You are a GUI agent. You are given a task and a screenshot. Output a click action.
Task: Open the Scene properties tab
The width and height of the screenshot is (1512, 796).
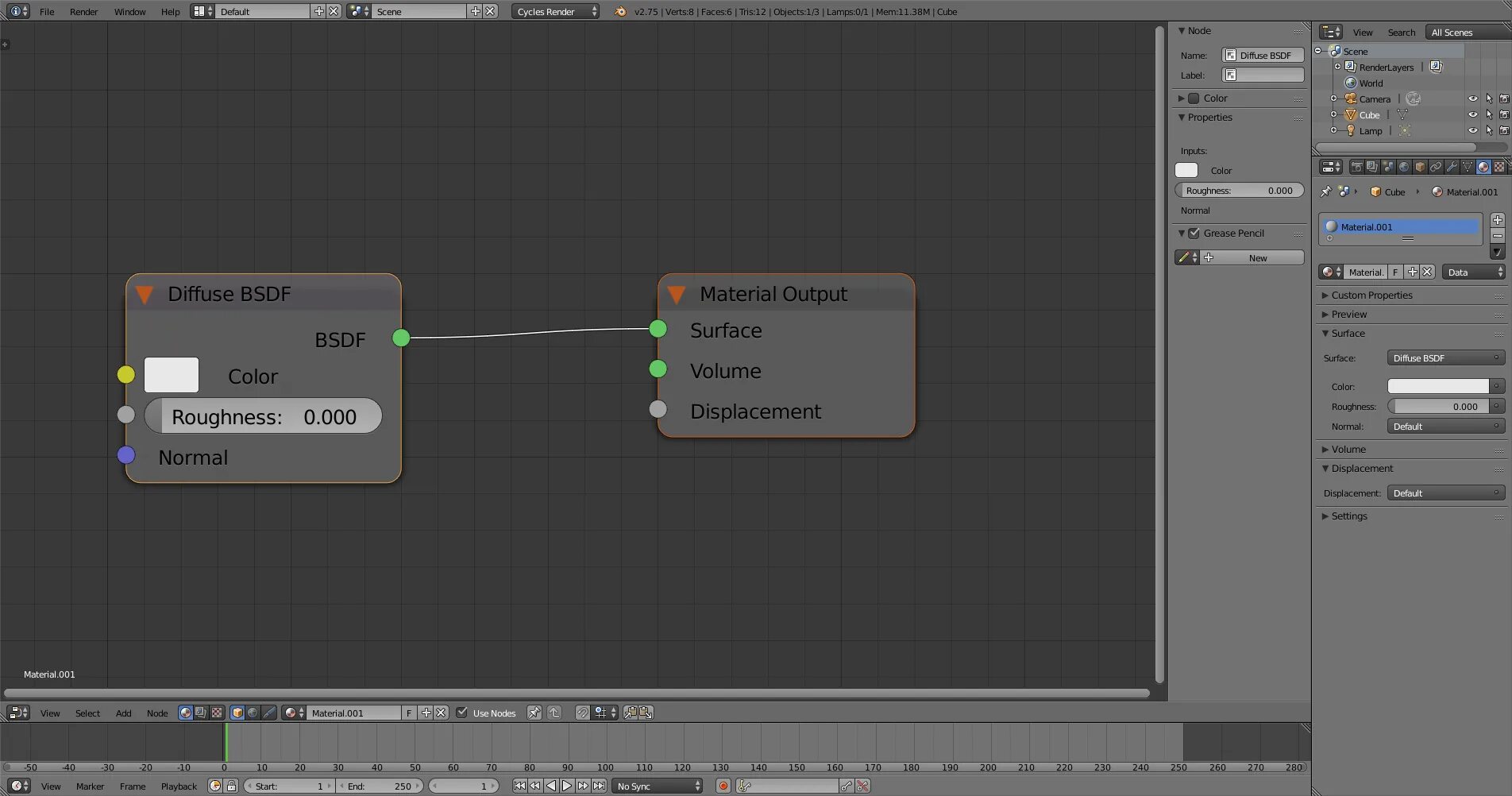pos(1388,167)
